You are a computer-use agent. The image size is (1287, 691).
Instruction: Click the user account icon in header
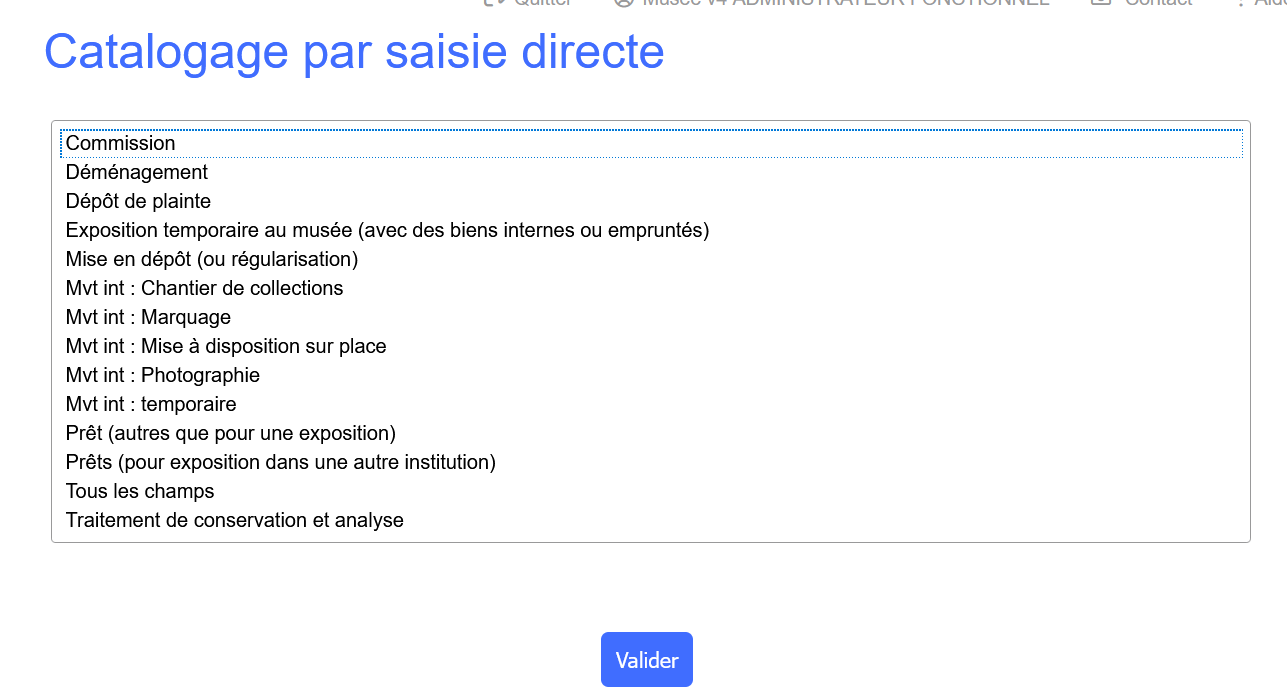pyautogui.click(x=624, y=3)
